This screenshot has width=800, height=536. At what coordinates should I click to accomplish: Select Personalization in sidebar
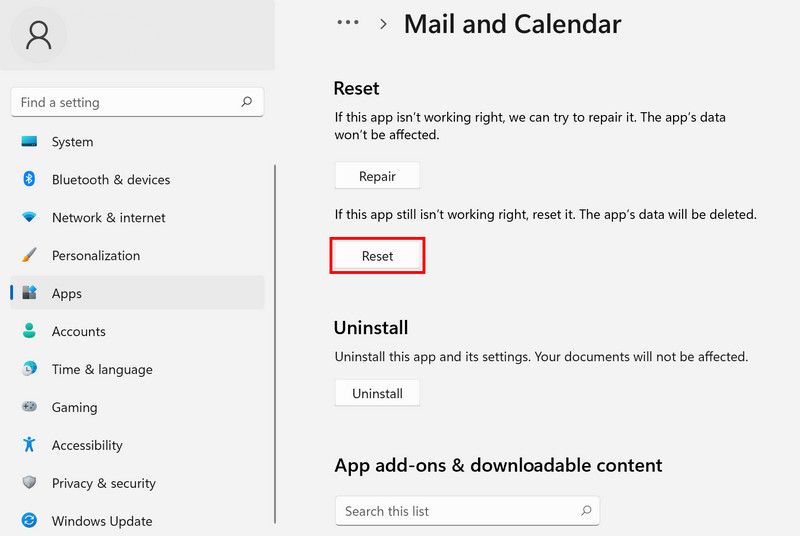point(137,254)
